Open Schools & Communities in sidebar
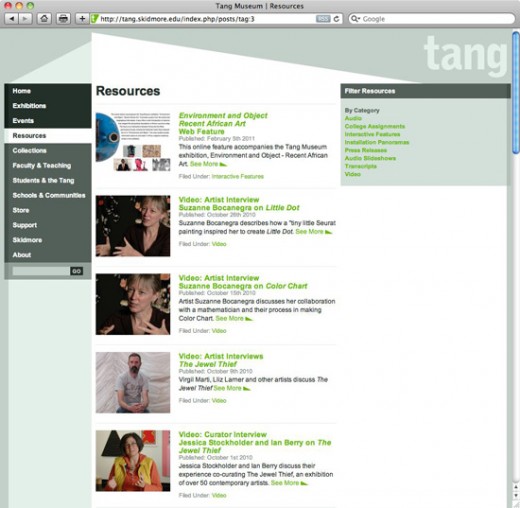520x508 pixels. (x=48, y=195)
